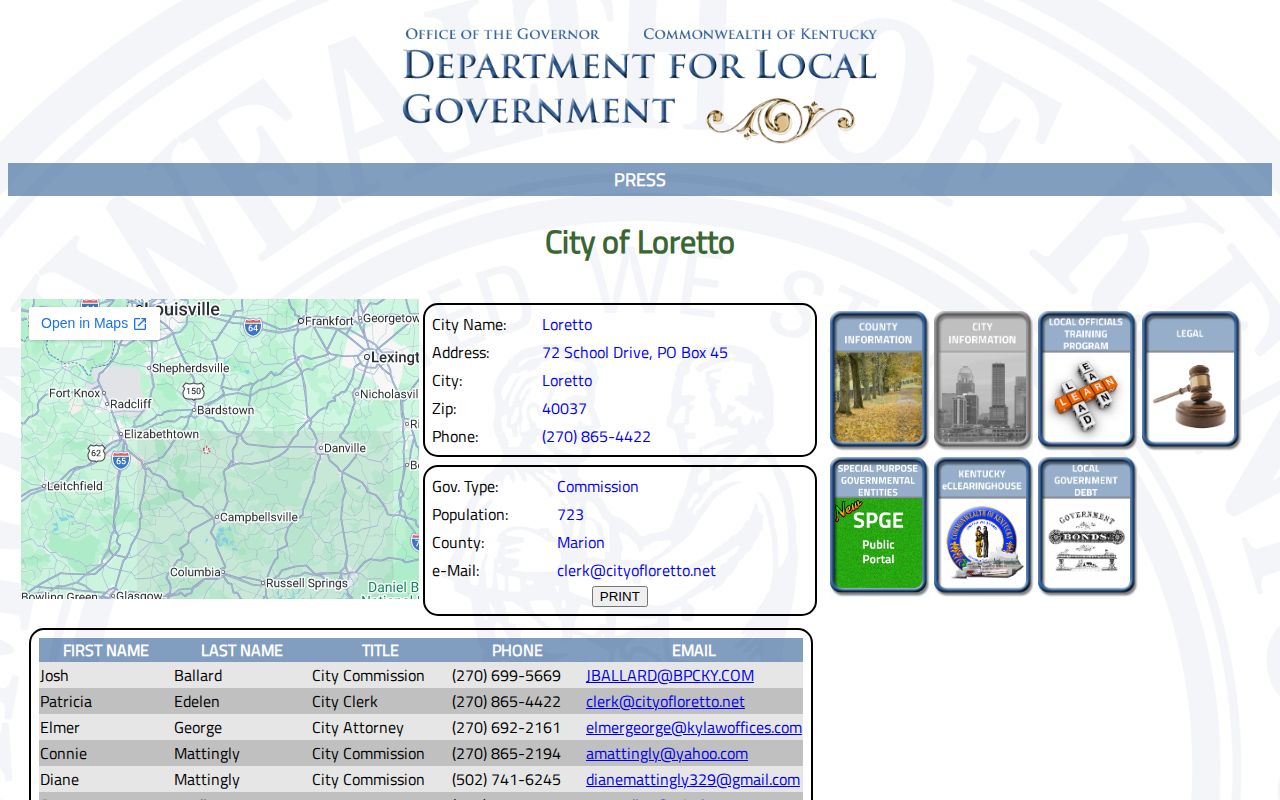
Task: Click the FIRST NAME column header
Action: (x=106, y=650)
